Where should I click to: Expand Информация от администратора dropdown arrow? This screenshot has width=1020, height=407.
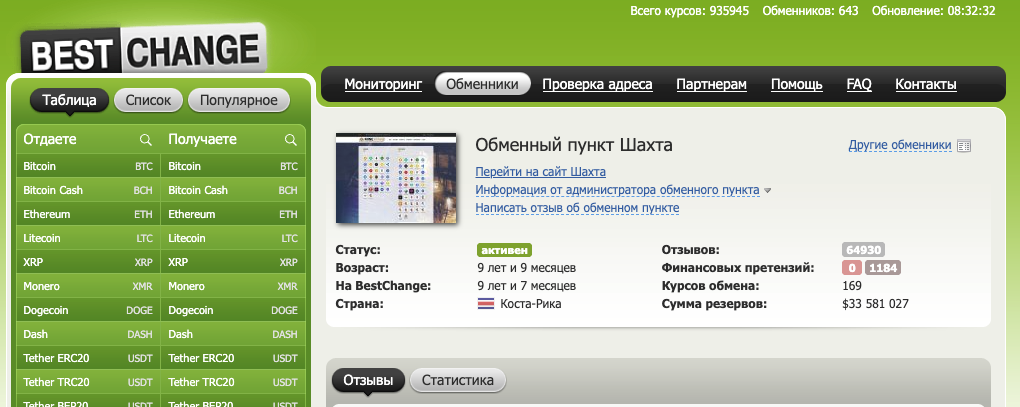tap(768, 190)
